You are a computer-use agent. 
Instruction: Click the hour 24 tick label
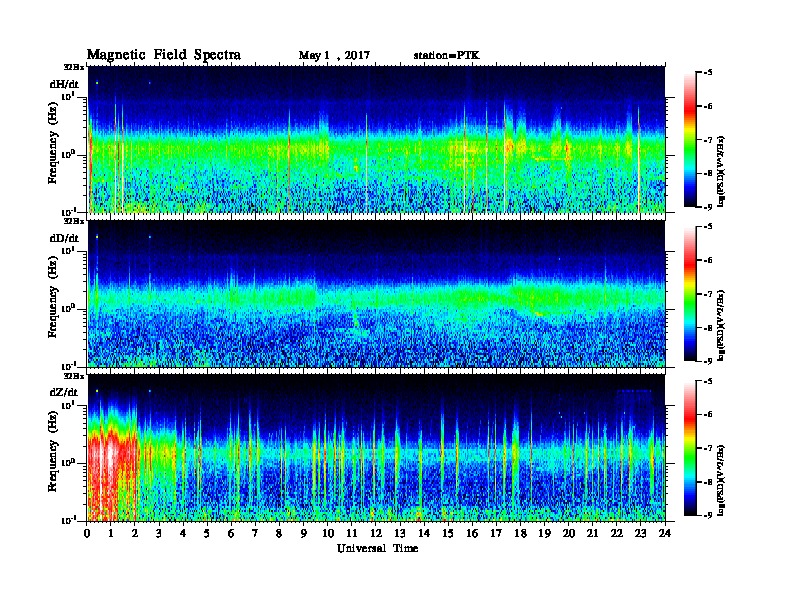tap(666, 533)
